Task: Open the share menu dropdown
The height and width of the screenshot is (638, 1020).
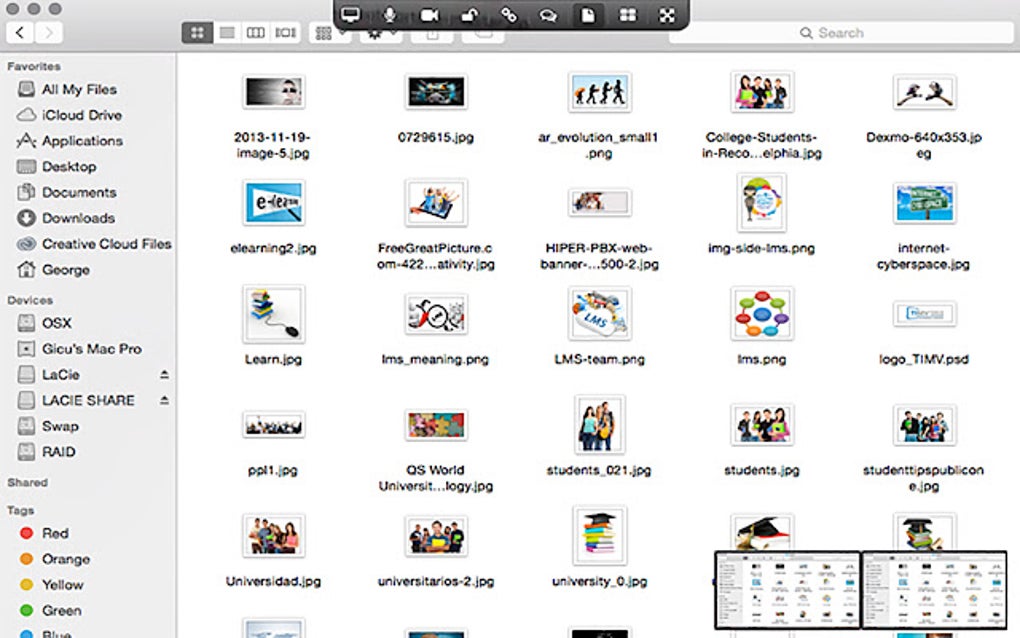Action: (x=432, y=32)
